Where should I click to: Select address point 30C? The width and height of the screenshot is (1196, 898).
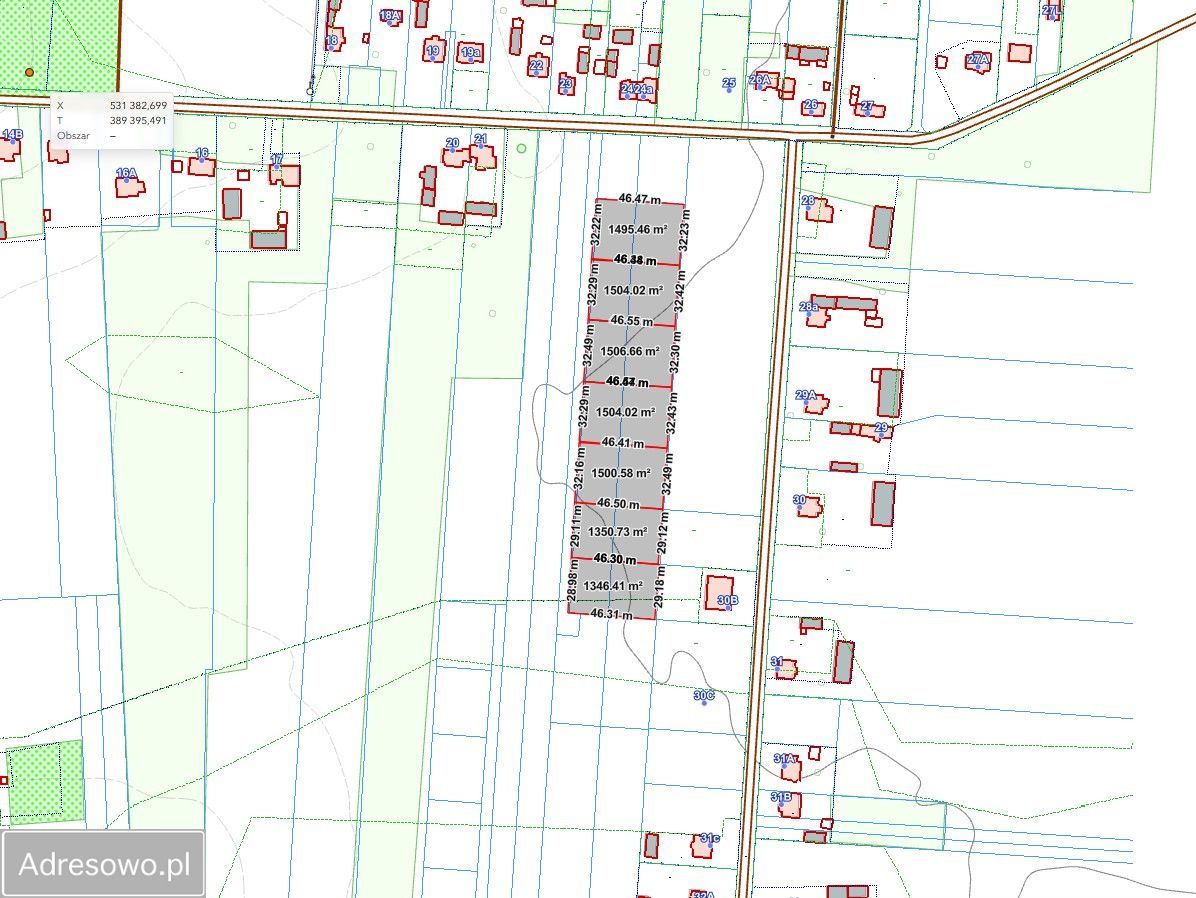[703, 697]
